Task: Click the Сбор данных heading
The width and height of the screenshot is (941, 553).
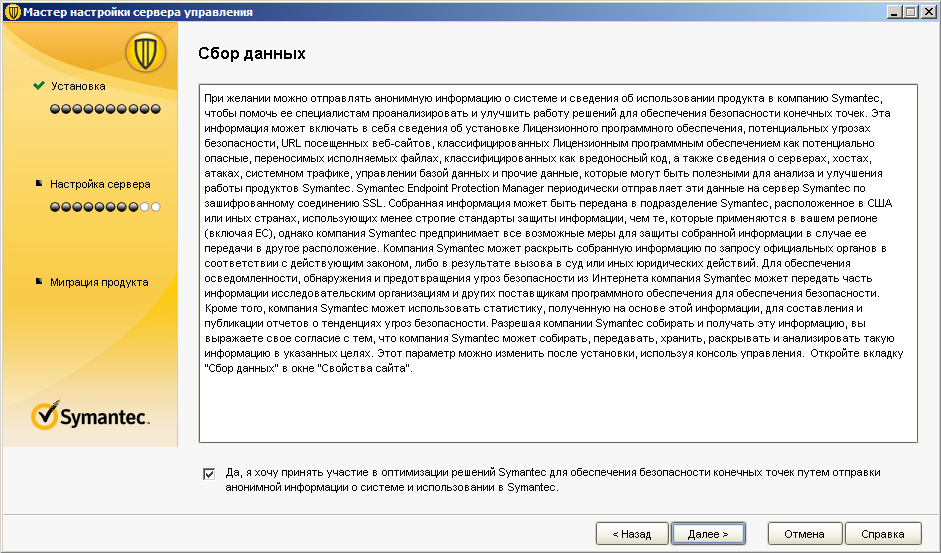Action: point(251,53)
